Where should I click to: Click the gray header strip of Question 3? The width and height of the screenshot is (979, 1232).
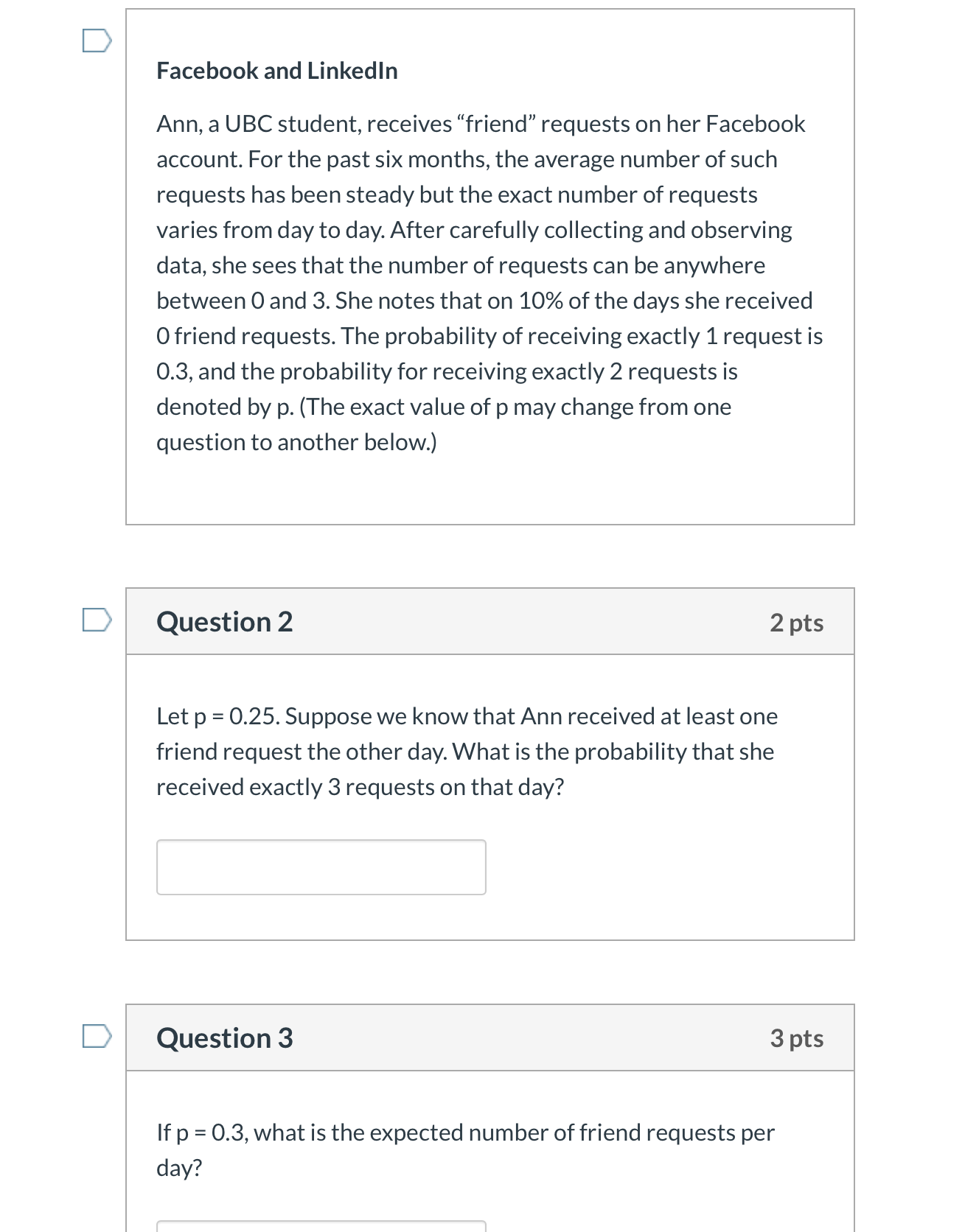pyautogui.click(x=490, y=1038)
